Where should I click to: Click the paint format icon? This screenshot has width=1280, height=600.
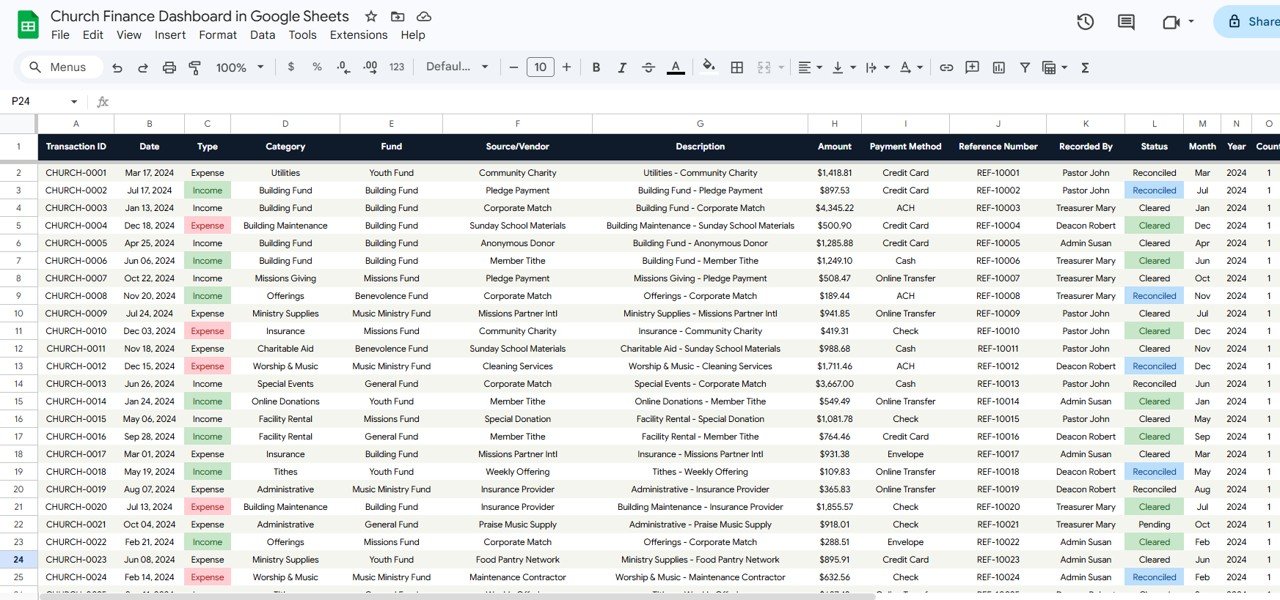(195, 67)
